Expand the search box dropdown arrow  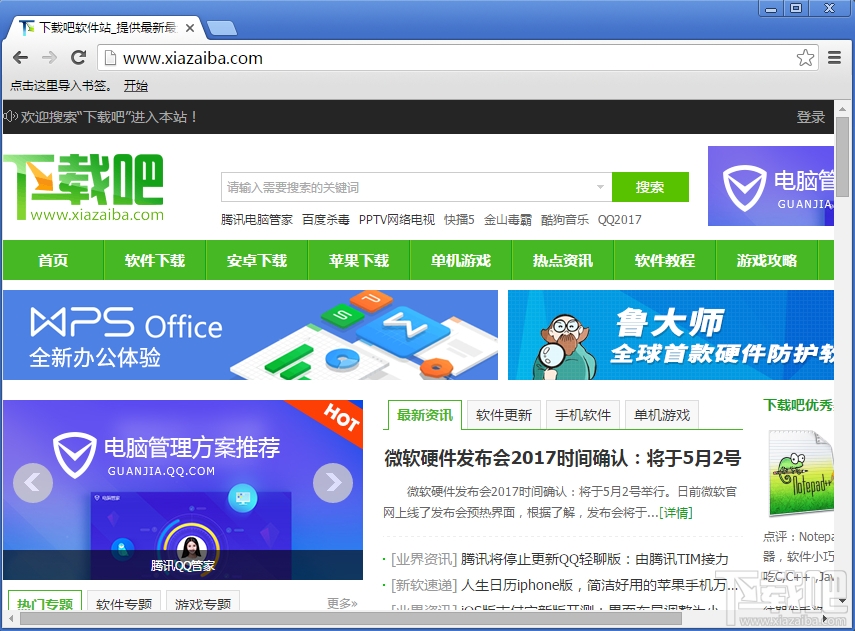600,187
